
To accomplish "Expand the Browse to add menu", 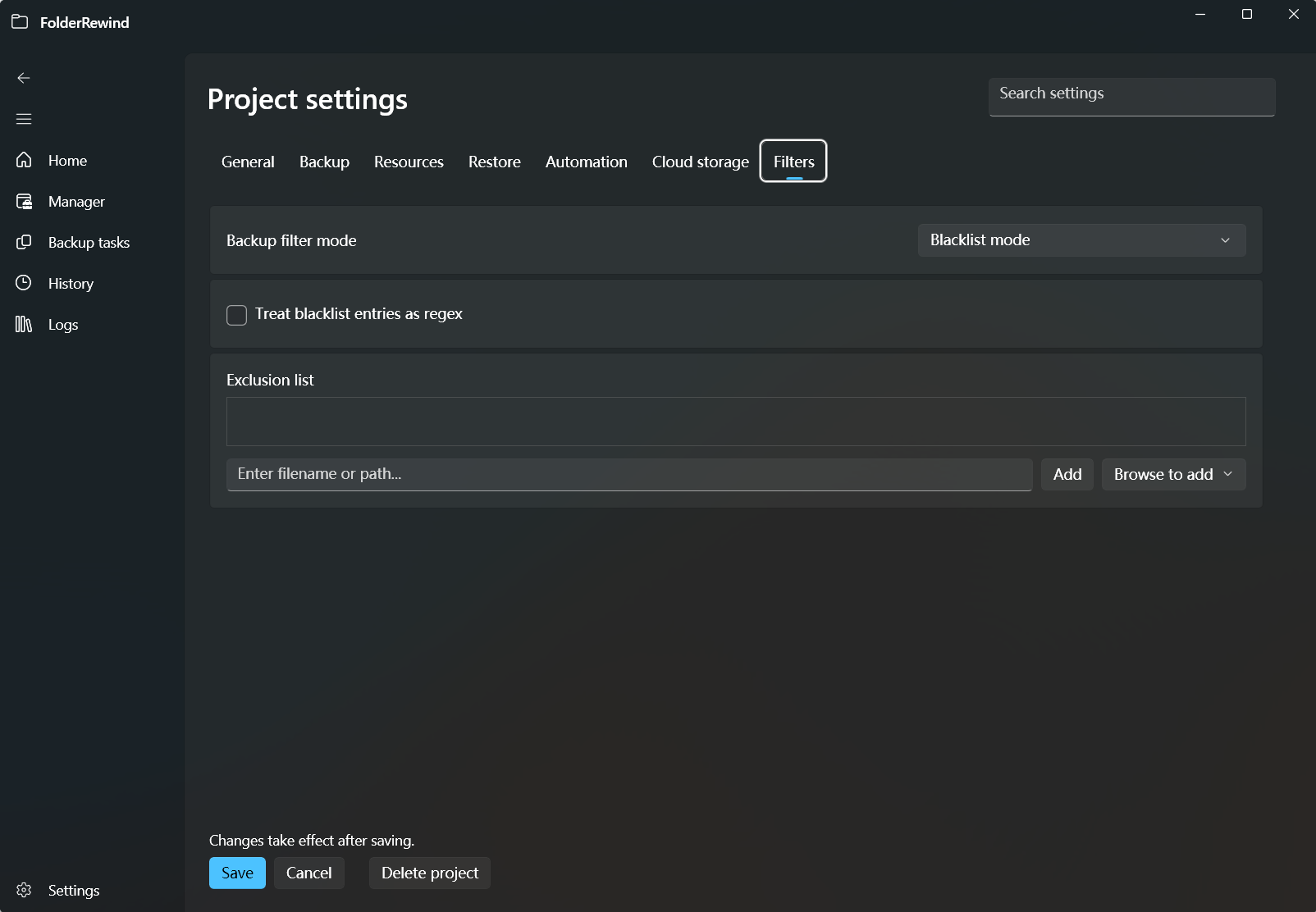I will (x=1173, y=474).
